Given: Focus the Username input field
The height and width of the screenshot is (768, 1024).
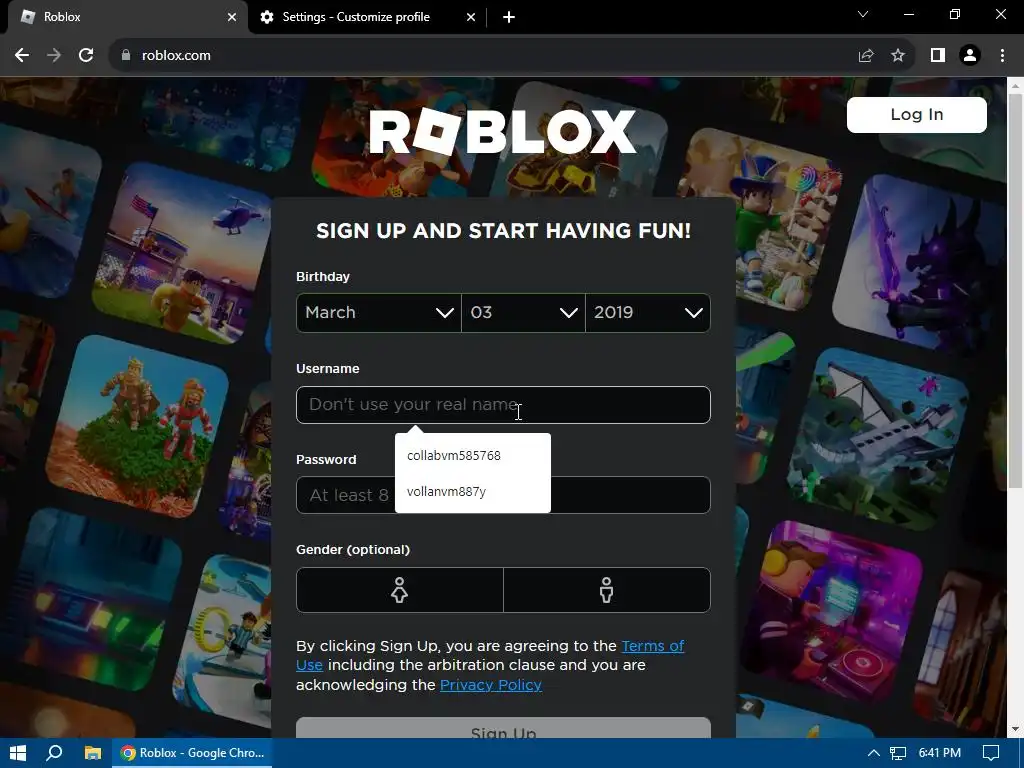Looking at the screenshot, I should 503,405.
